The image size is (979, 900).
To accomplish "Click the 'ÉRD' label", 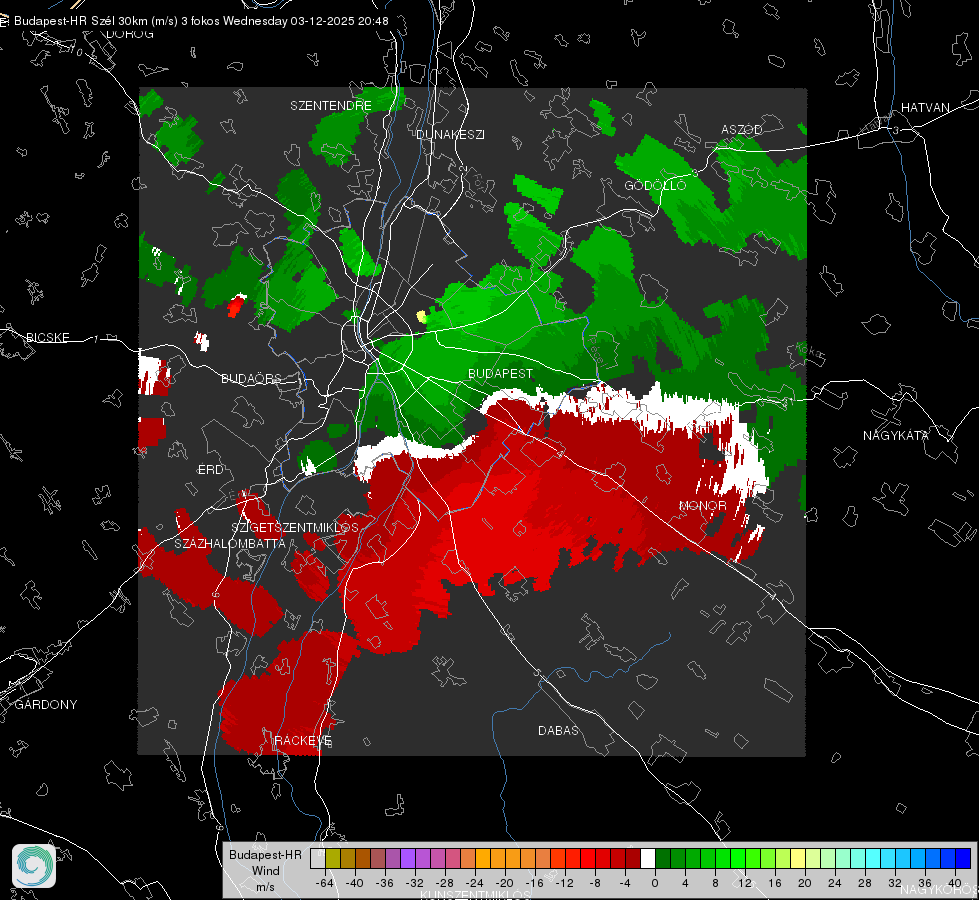I will (210, 470).
